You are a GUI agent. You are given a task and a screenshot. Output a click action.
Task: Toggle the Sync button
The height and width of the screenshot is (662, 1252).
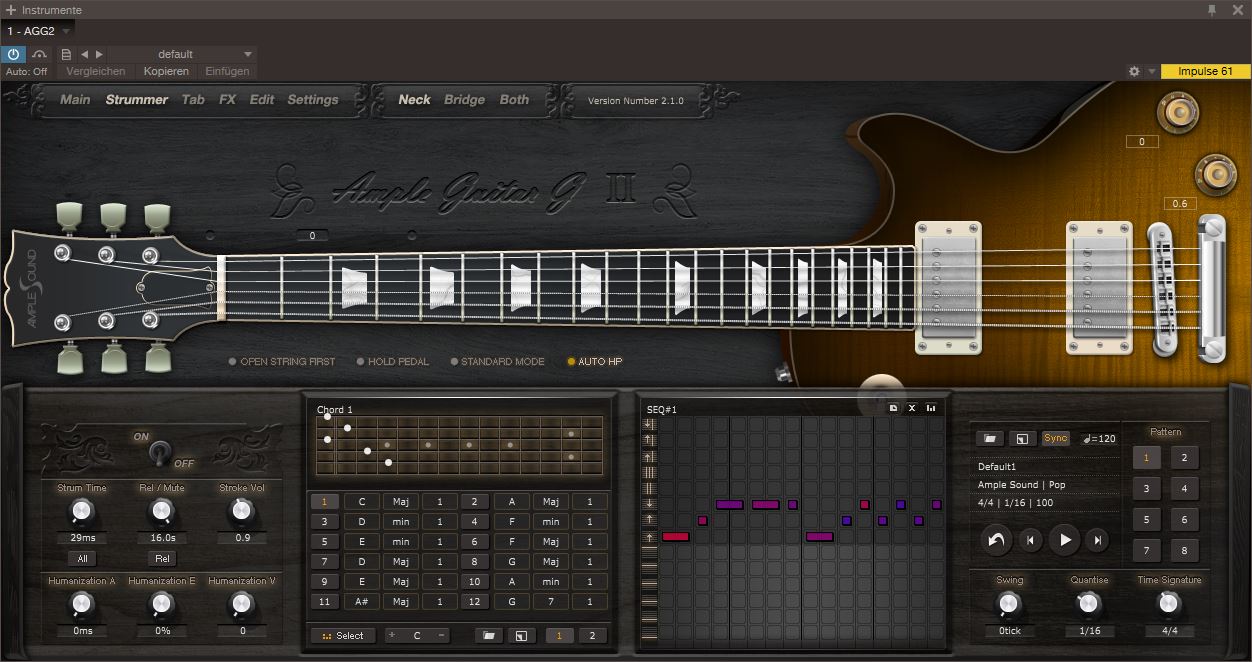[x=1056, y=438]
